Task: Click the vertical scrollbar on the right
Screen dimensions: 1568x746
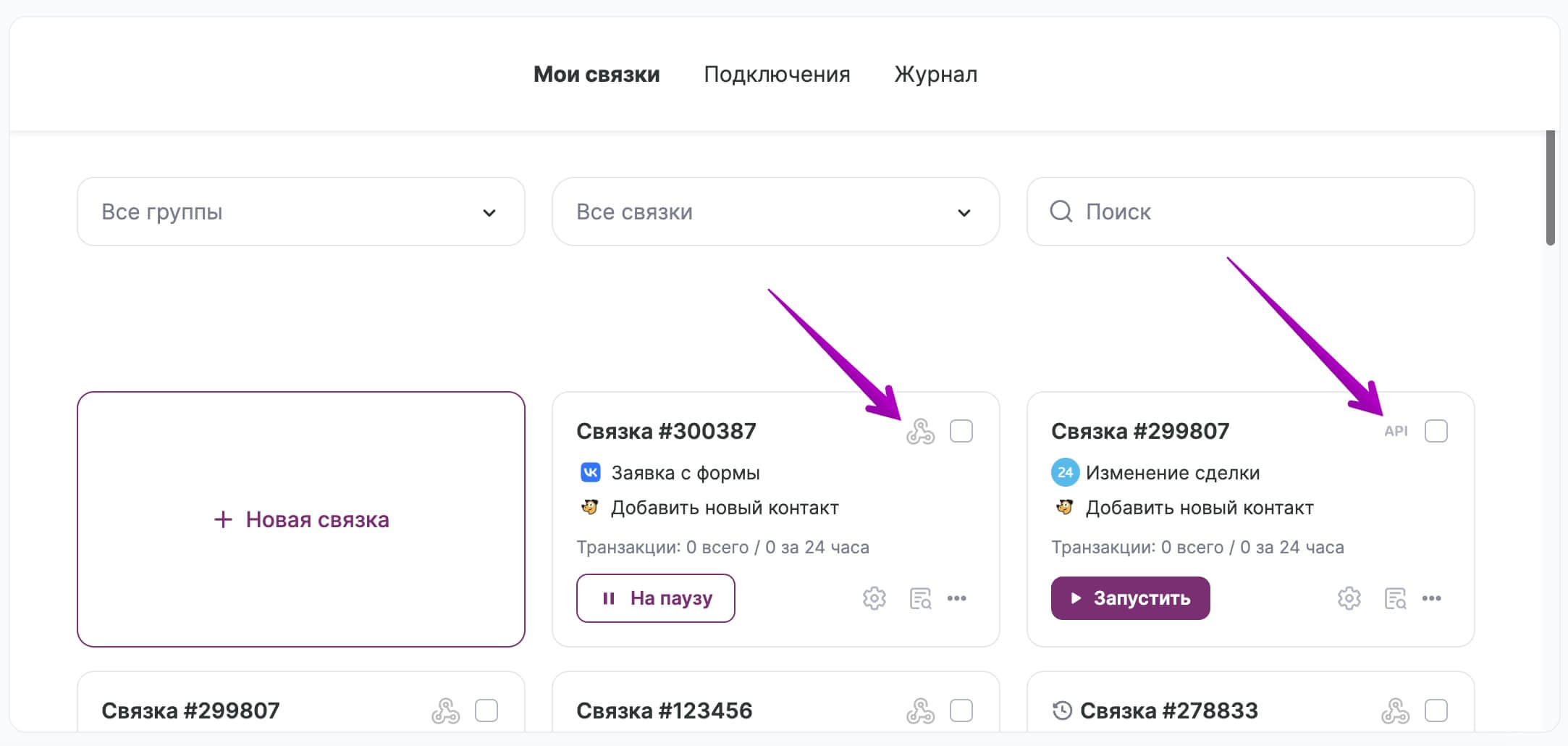Action: click(1550, 188)
